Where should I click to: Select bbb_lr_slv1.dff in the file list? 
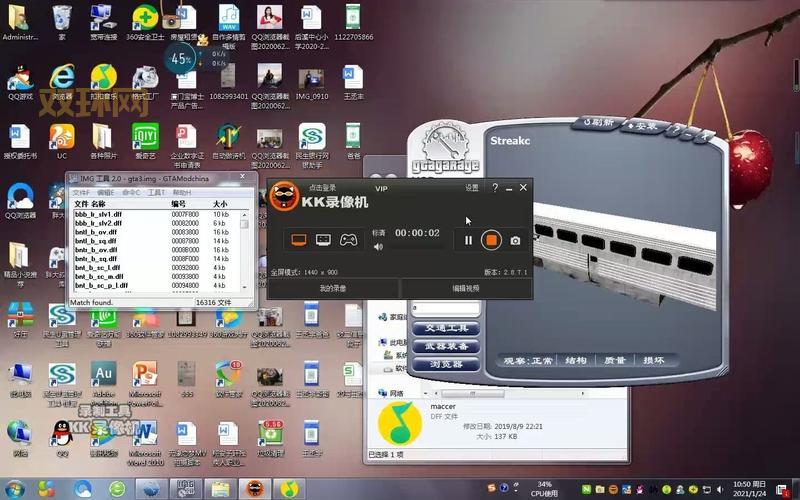click(x=97, y=214)
